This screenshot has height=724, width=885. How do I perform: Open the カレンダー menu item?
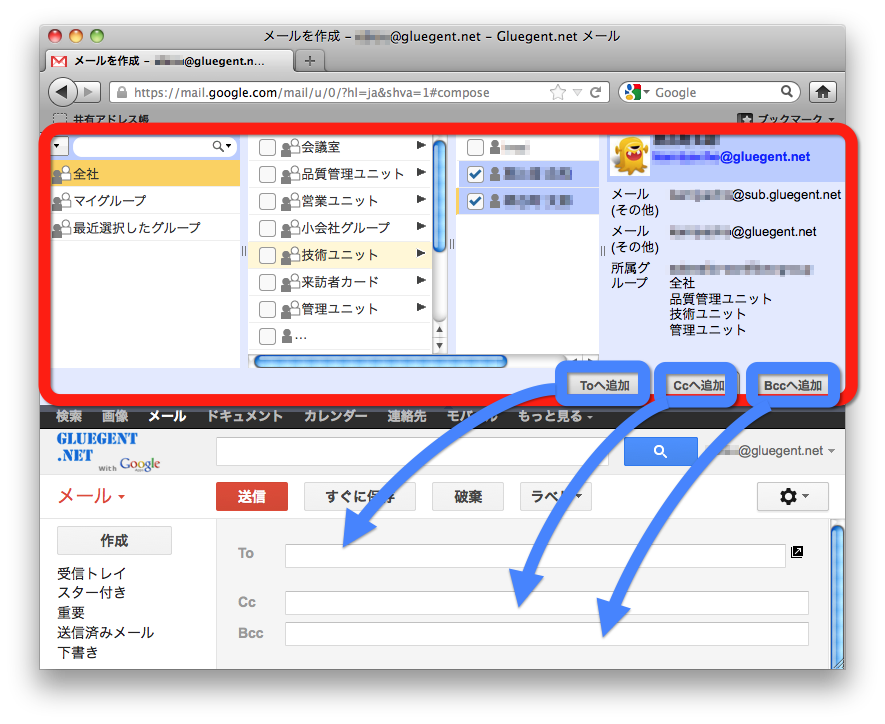335,417
